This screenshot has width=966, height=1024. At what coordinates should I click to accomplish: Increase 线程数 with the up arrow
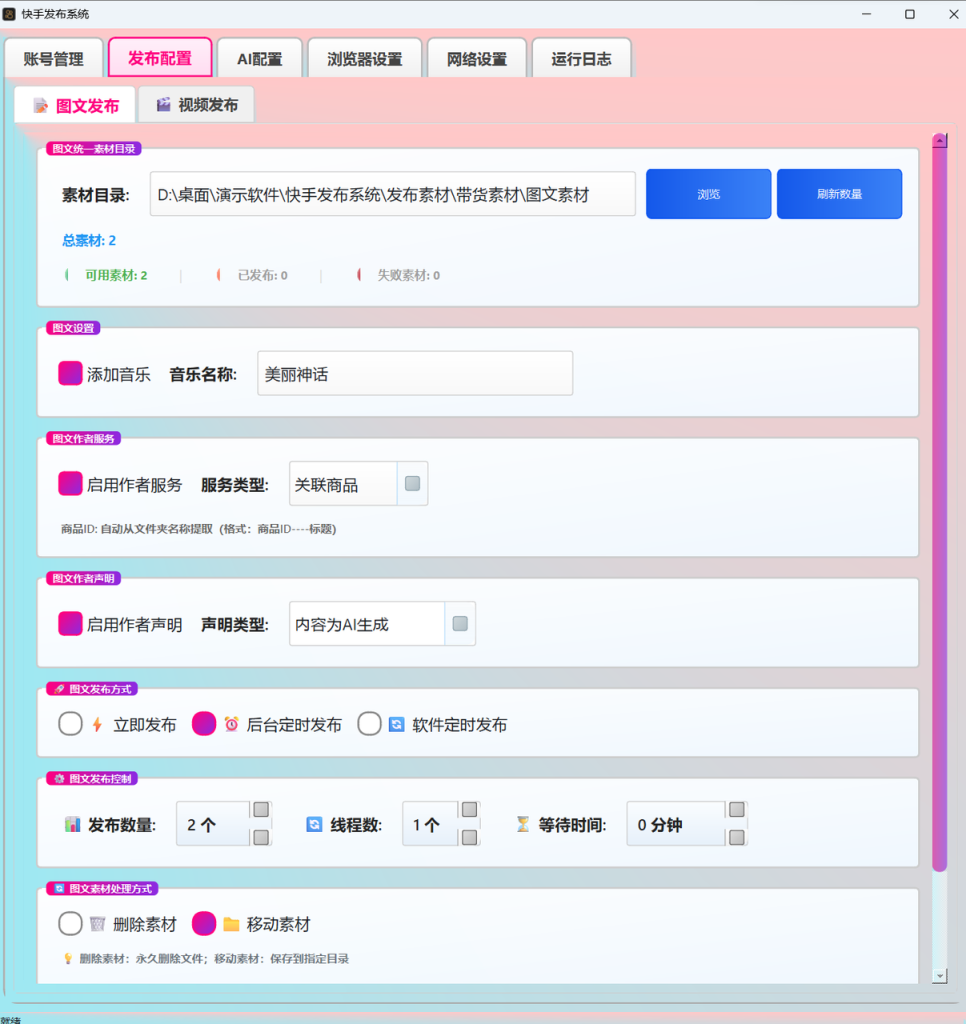[469, 810]
